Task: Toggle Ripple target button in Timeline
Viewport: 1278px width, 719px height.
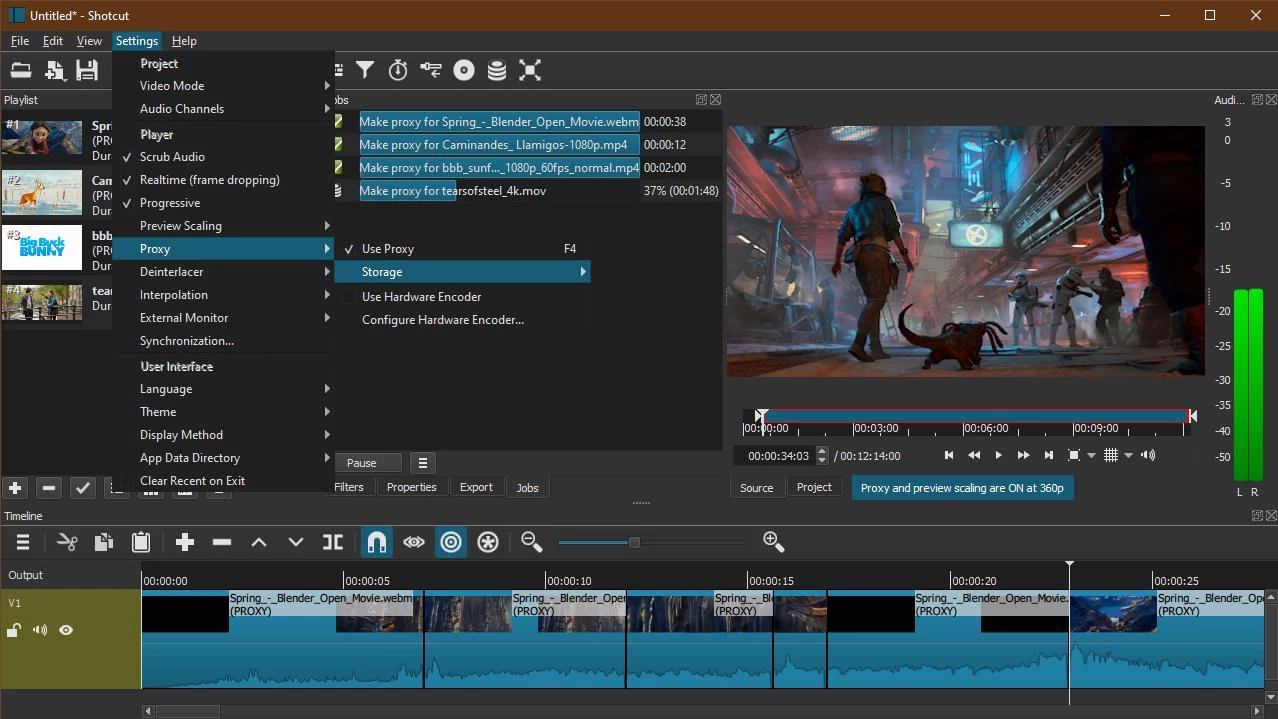Action: tap(451, 542)
